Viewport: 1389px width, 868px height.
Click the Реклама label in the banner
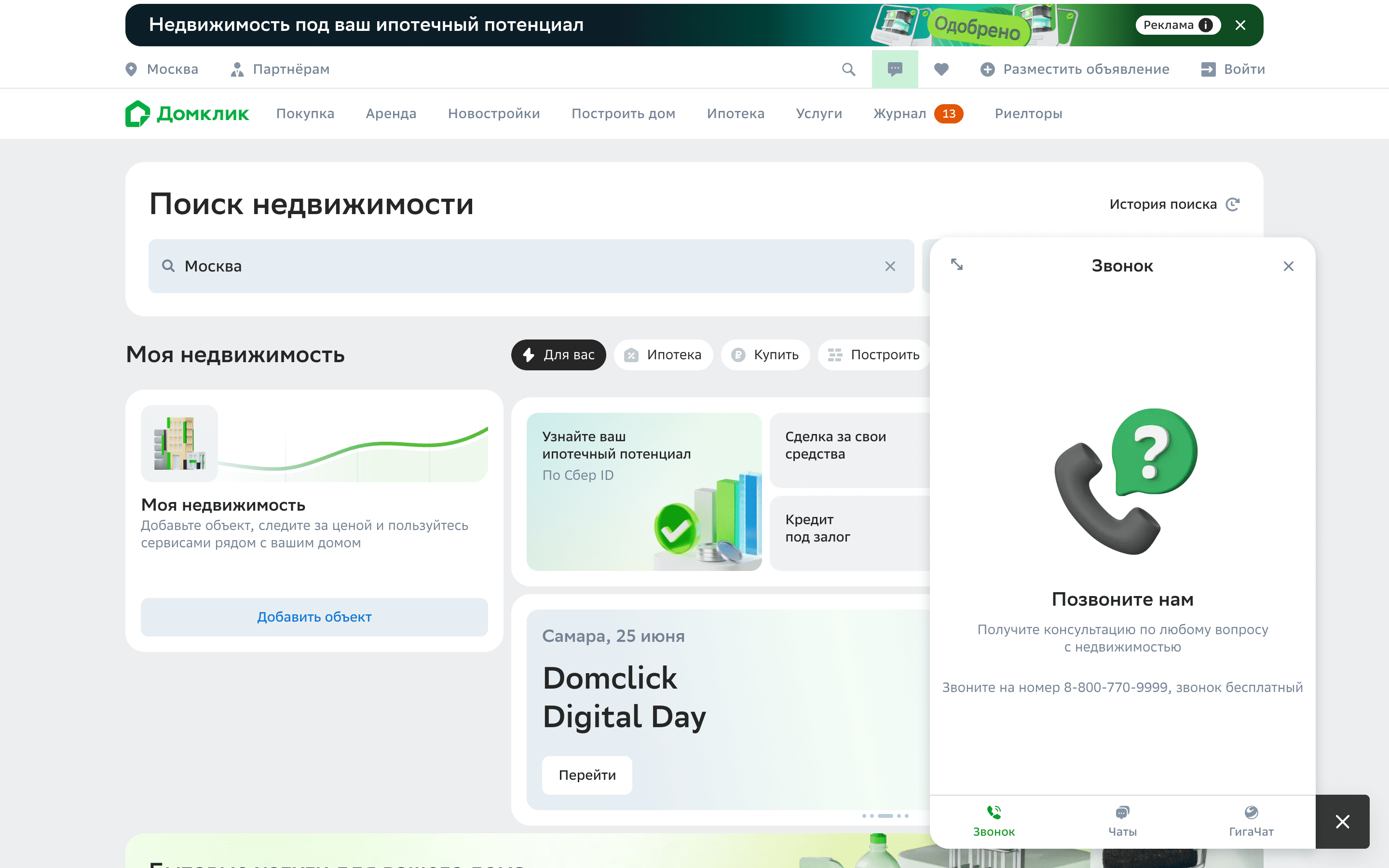1168,25
